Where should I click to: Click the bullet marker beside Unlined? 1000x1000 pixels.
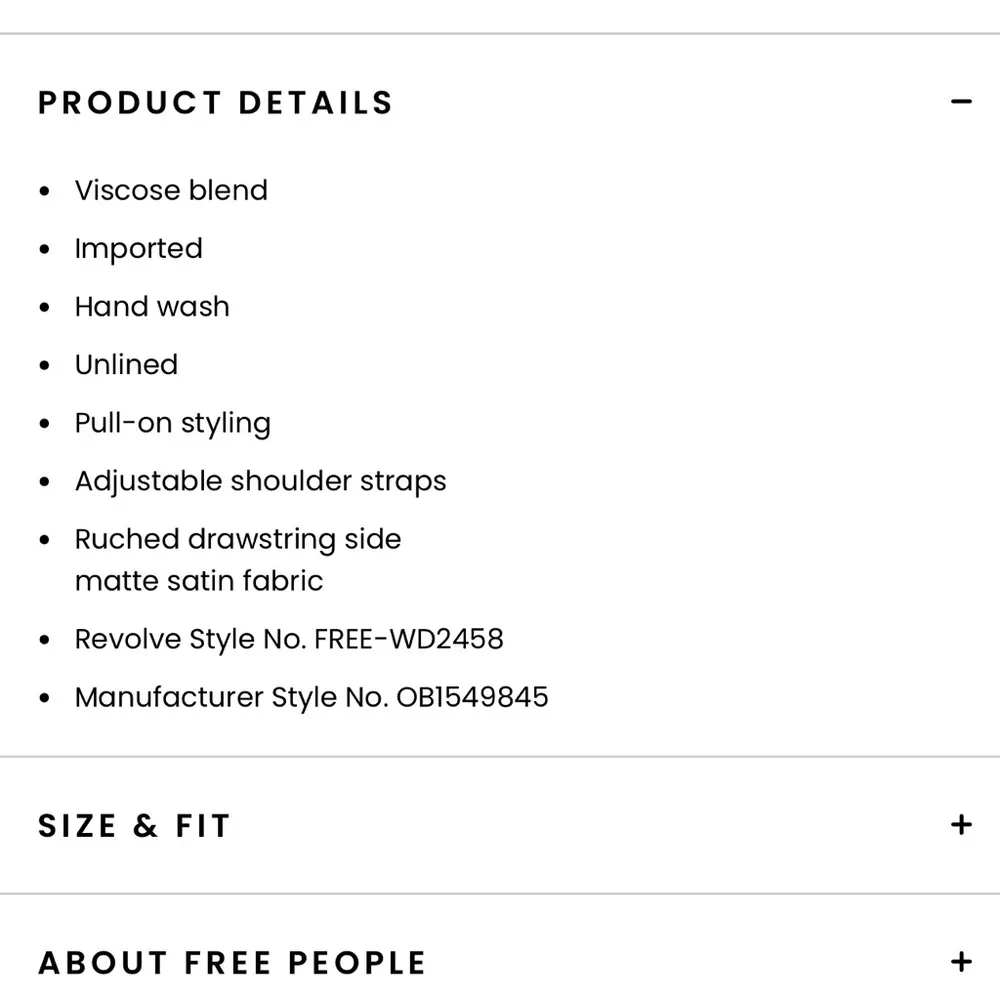pyautogui.click(x=45, y=364)
